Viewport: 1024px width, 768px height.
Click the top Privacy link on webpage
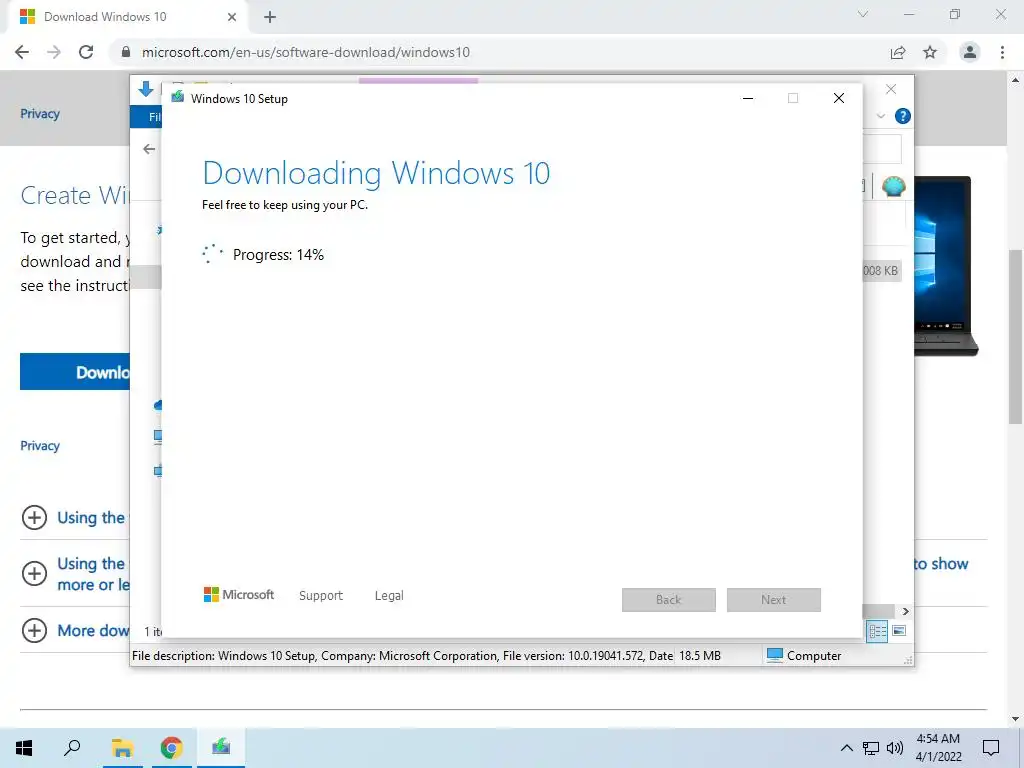(x=40, y=114)
